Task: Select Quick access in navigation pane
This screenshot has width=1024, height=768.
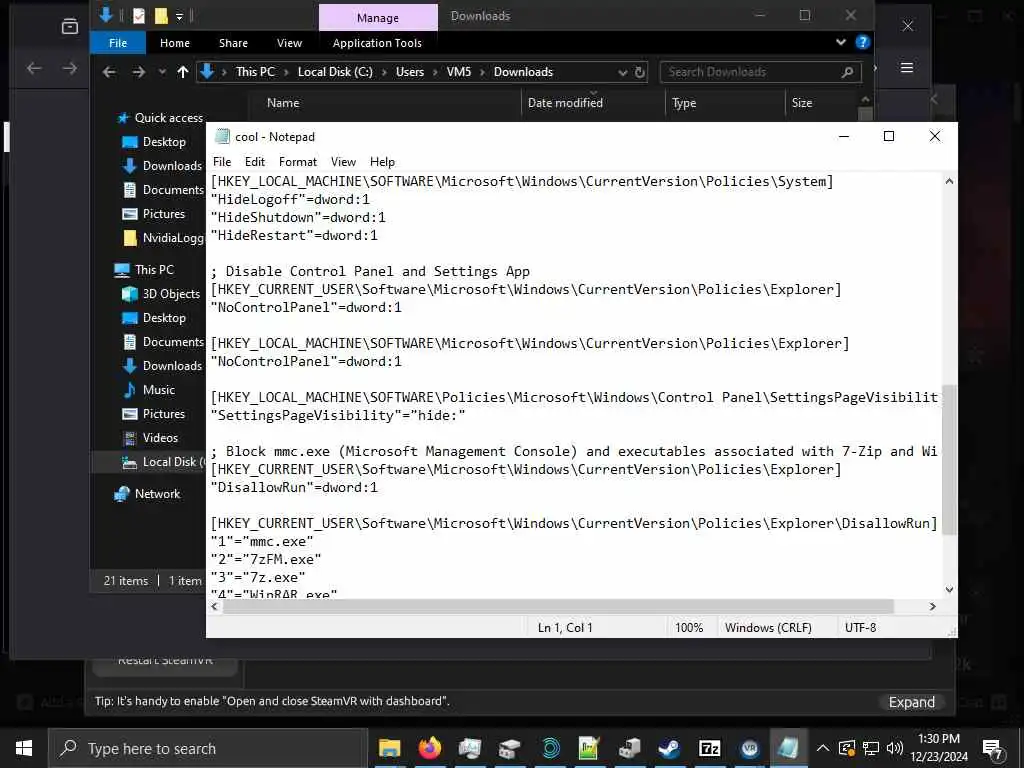Action: tap(168, 118)
